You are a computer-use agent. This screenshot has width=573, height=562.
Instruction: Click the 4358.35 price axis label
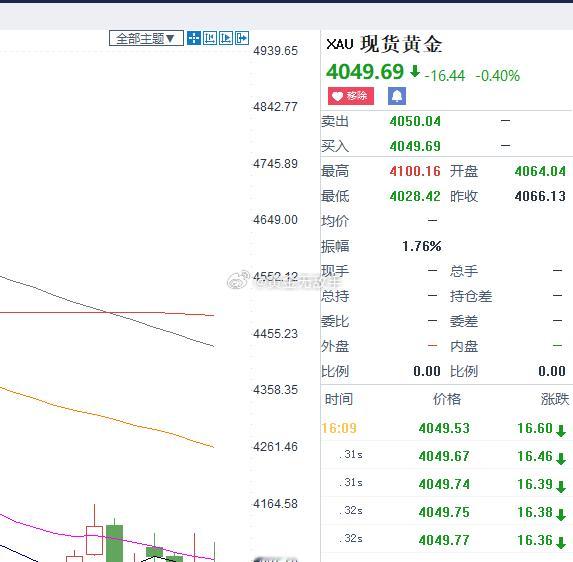coord(276,390)
